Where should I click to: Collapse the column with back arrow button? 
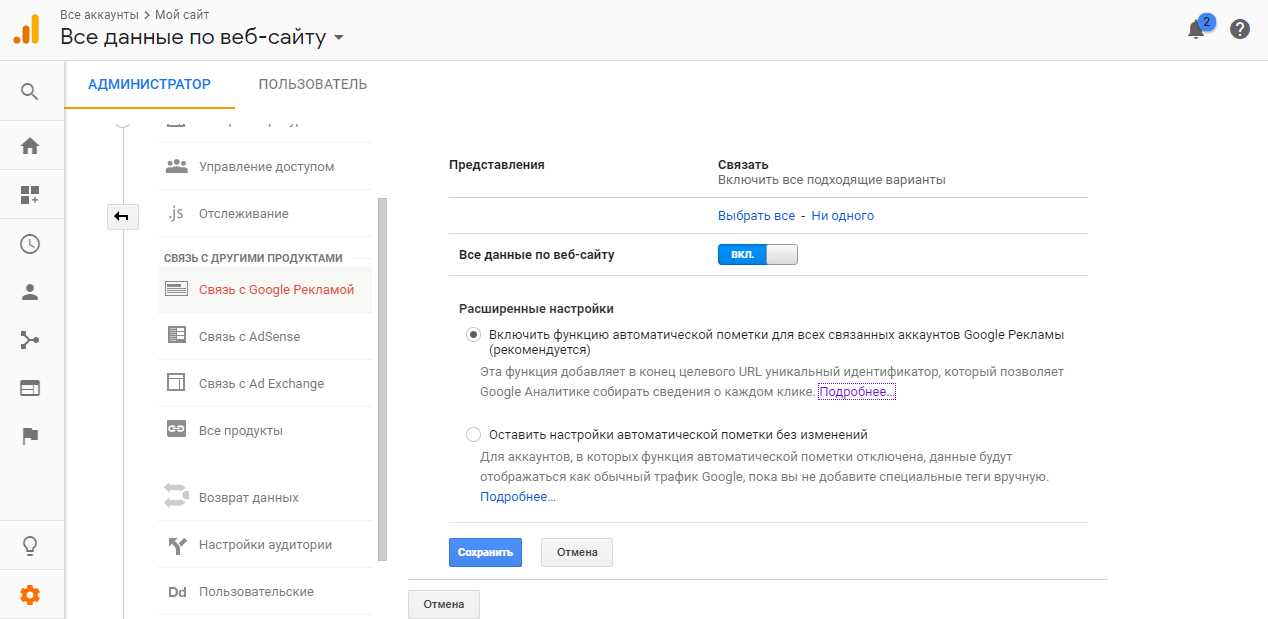122,216
